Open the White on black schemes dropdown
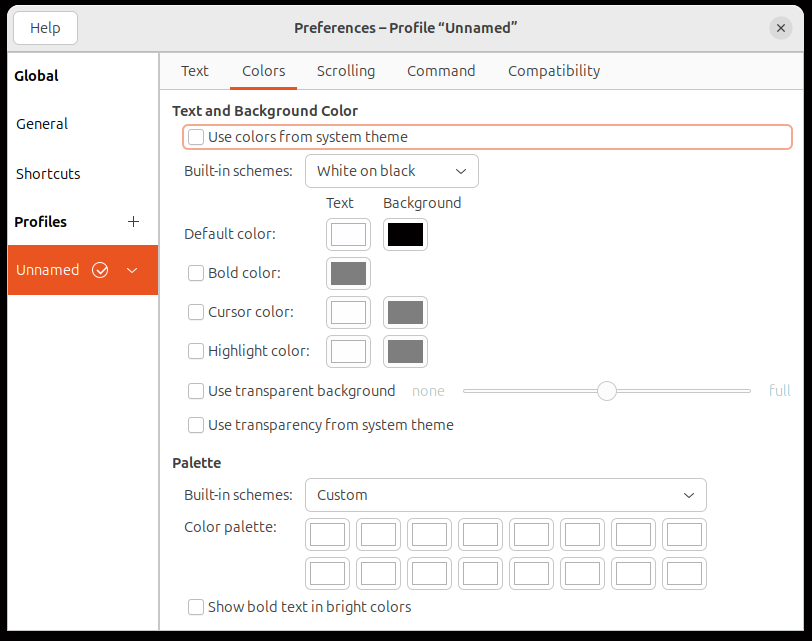The width and height of the screenshot is (812, 641). click(x=392, y=171)
